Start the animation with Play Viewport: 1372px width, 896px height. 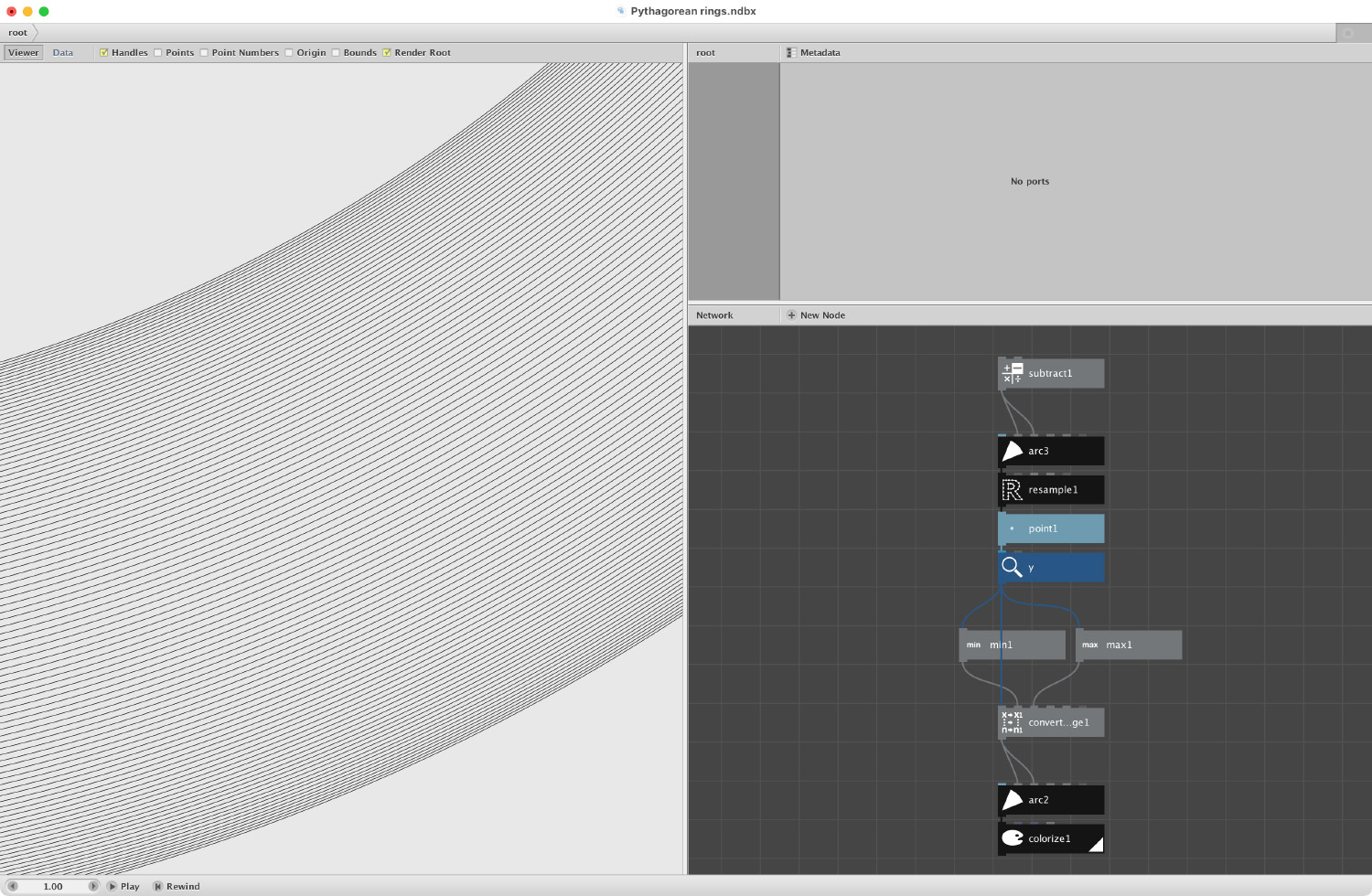tap(123, 886)
